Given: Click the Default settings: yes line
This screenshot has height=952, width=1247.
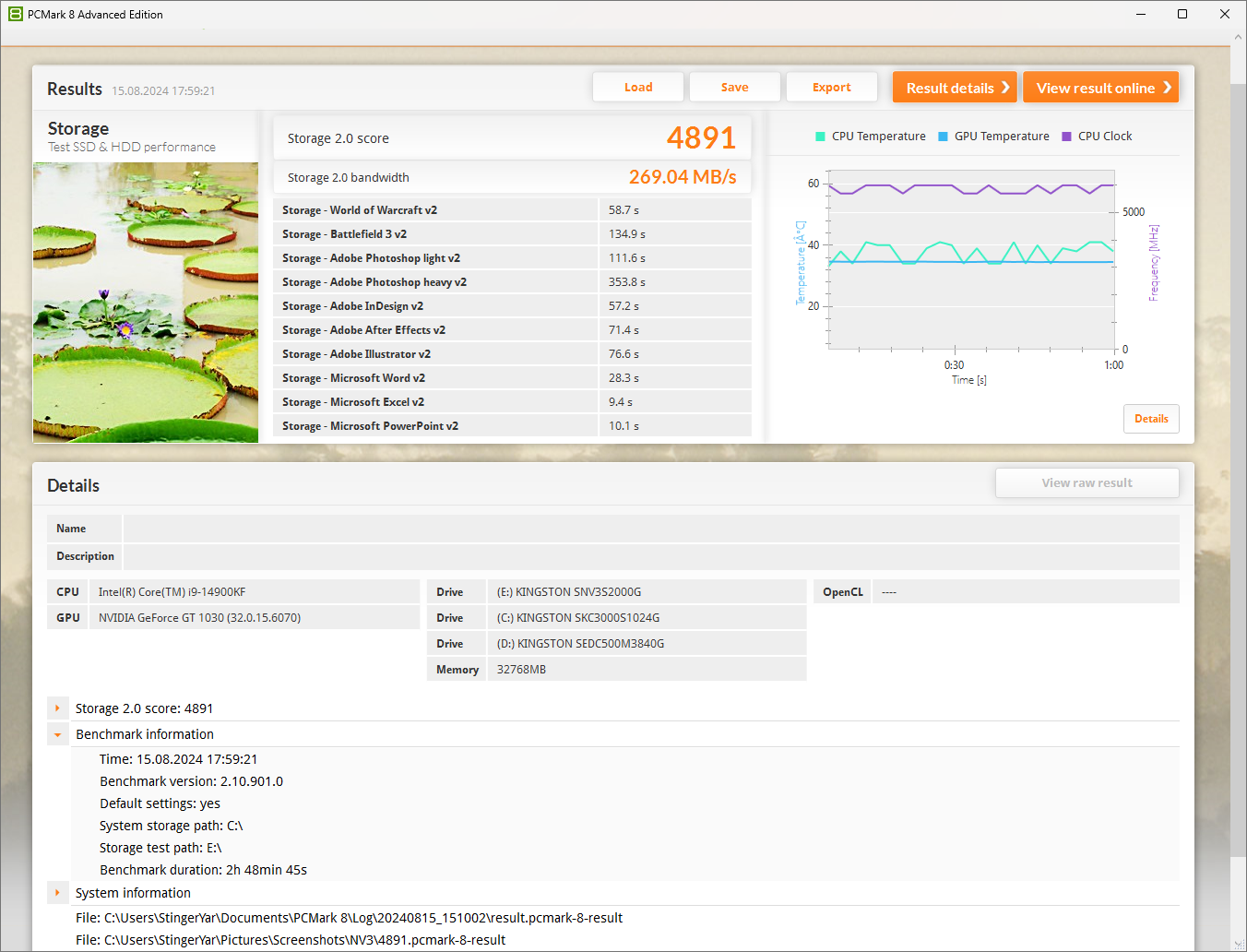Looking at the screenshot, I should 160,803.
